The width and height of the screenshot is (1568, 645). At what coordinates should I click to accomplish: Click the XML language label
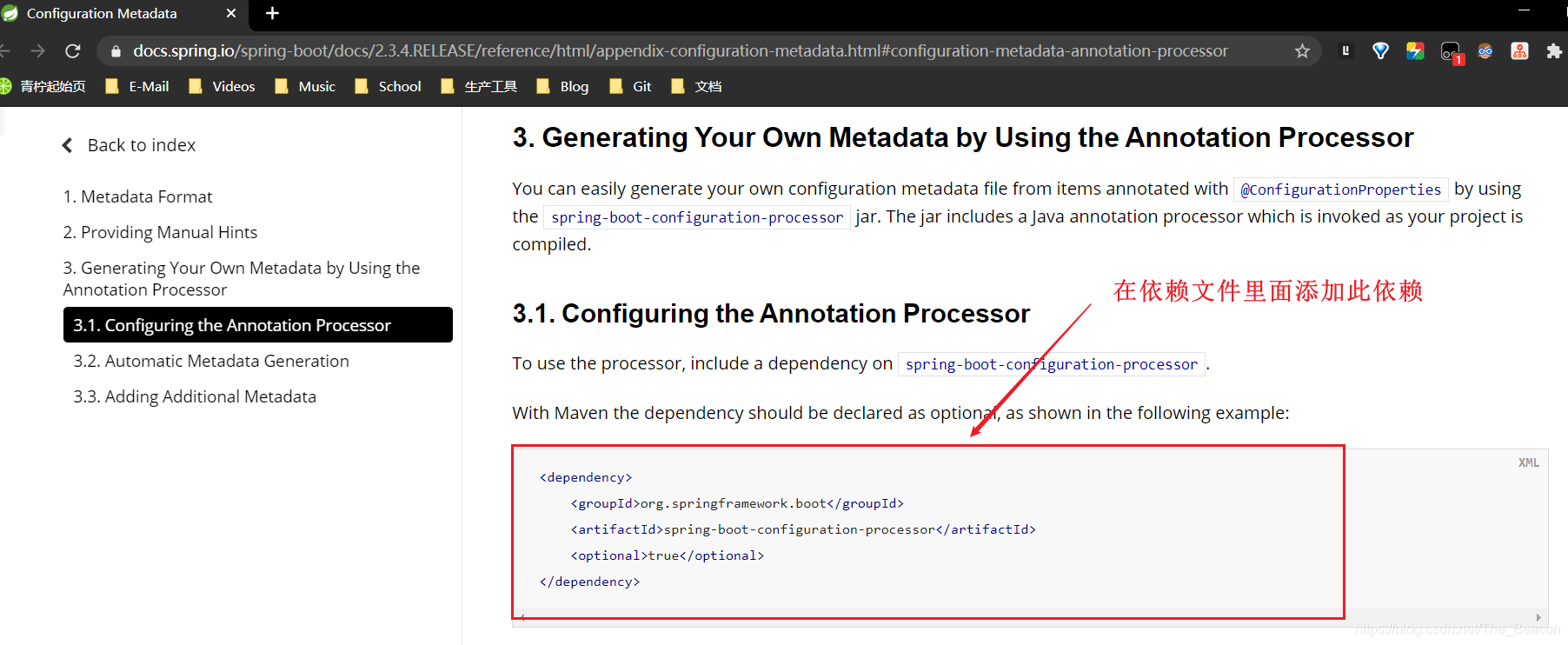(1528, 462)
